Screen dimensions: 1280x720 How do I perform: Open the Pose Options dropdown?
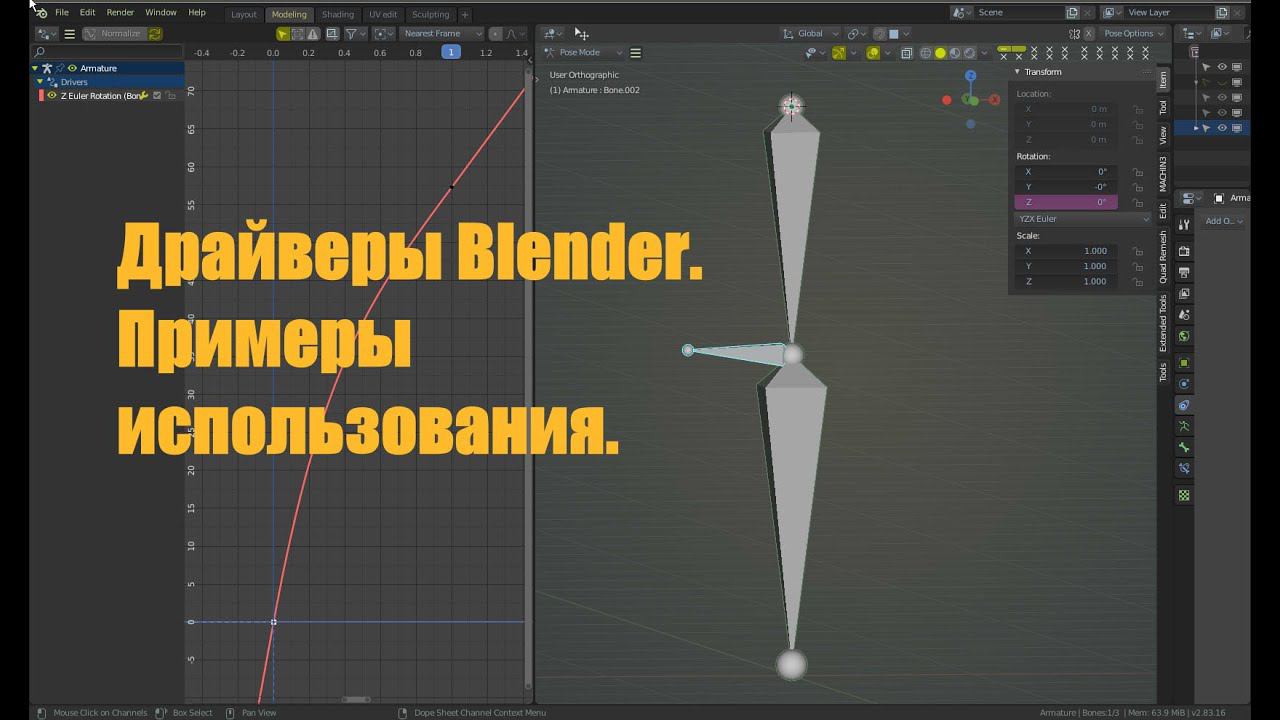click(x=1134, y=33)
